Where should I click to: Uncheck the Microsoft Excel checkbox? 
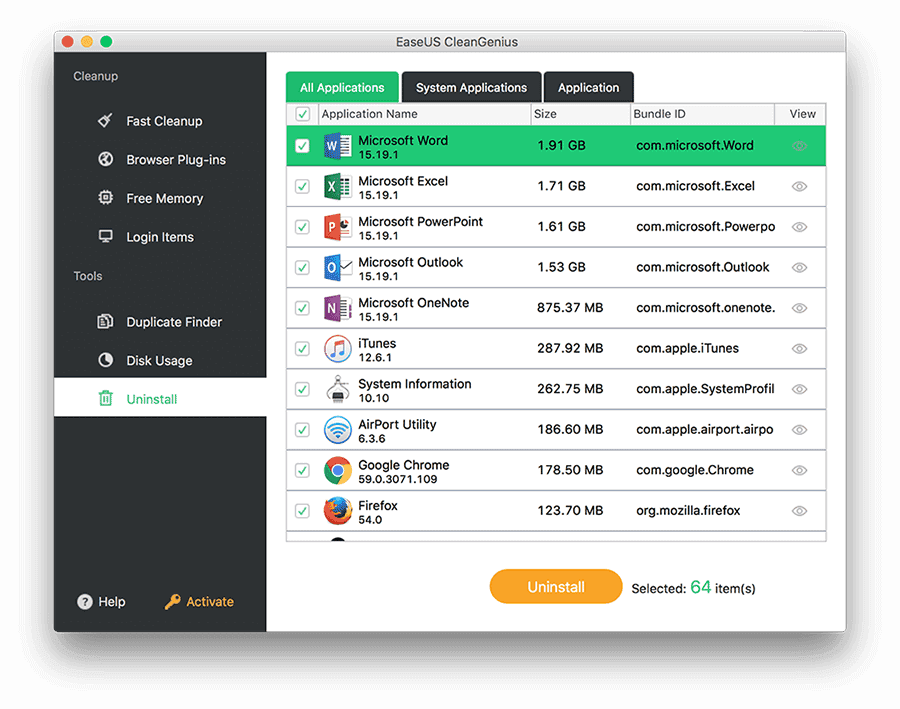coord(302,187)
